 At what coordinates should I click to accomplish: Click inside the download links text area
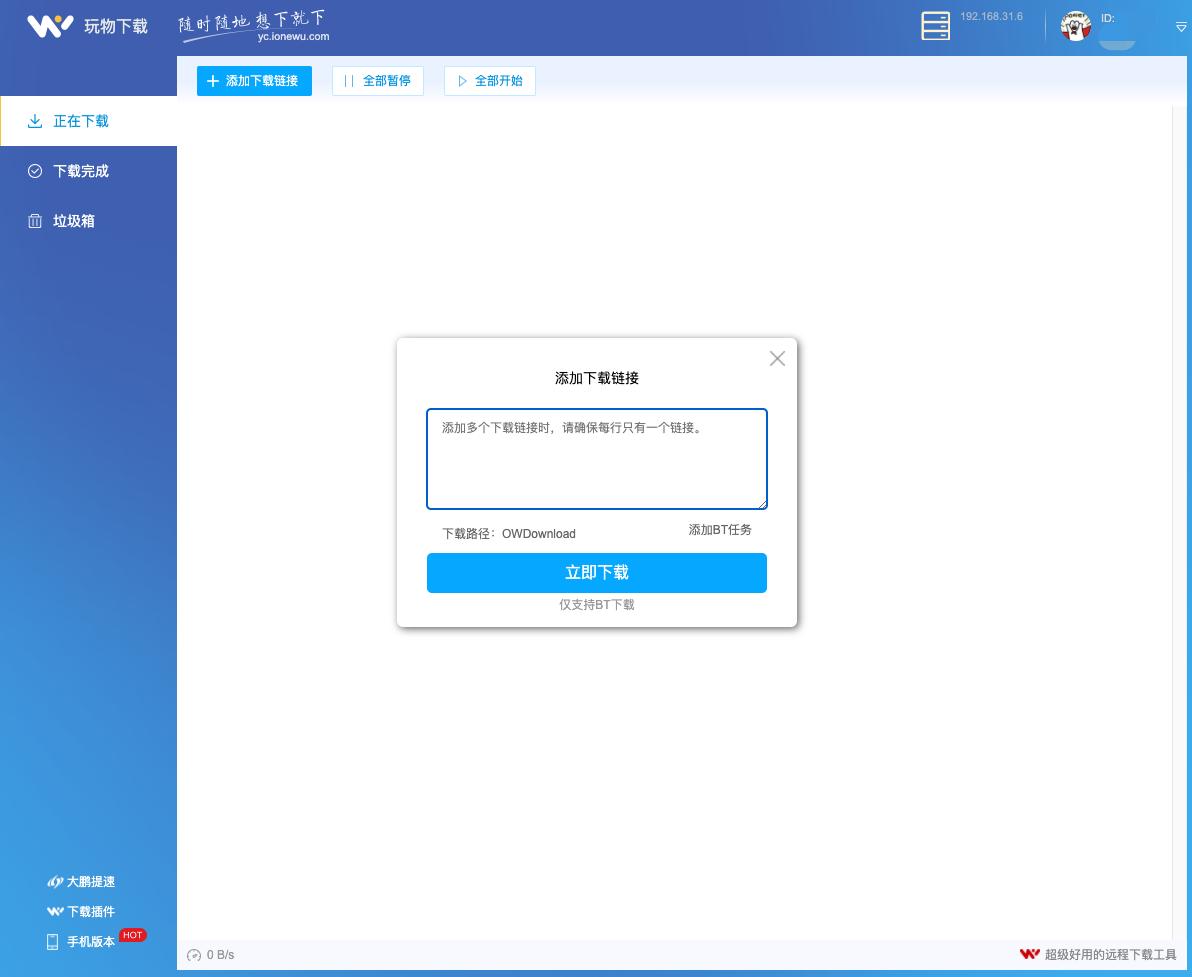[597, 458]
